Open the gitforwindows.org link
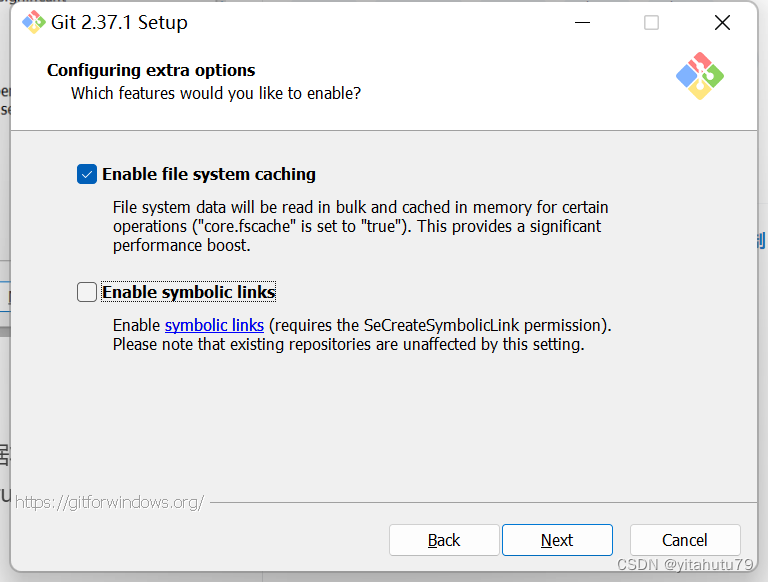 [110, 502]
